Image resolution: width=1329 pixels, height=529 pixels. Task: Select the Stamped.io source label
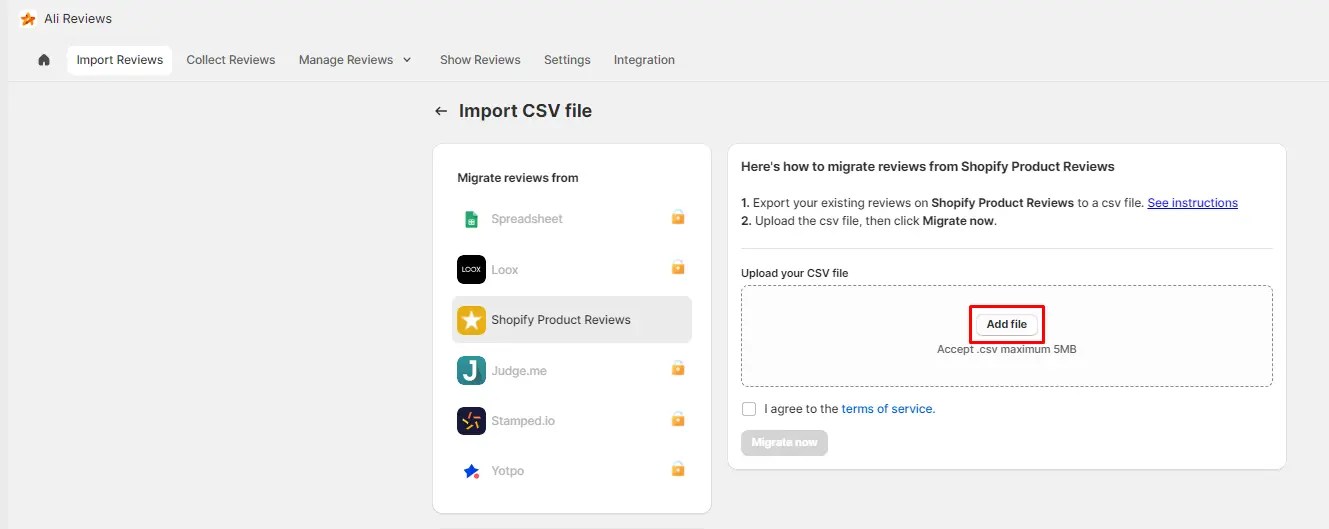(x=523, y=421)
